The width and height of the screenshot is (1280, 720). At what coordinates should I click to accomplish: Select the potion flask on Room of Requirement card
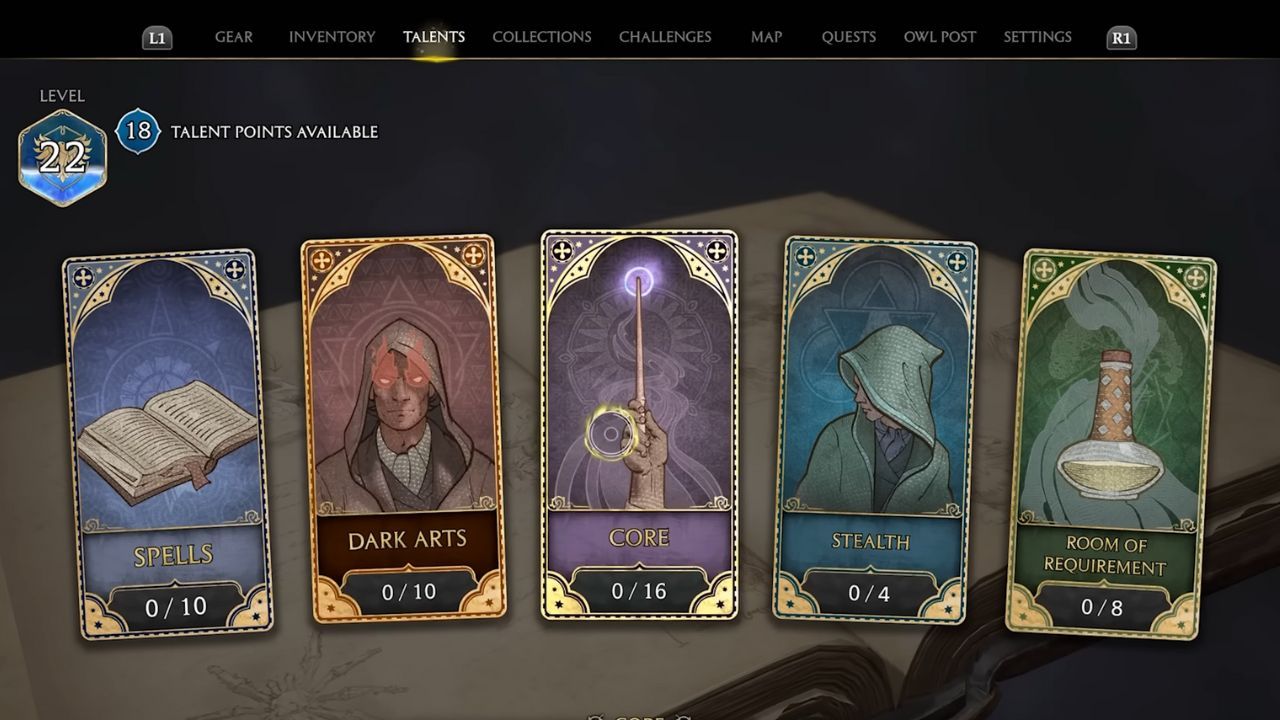(1111, 430)
